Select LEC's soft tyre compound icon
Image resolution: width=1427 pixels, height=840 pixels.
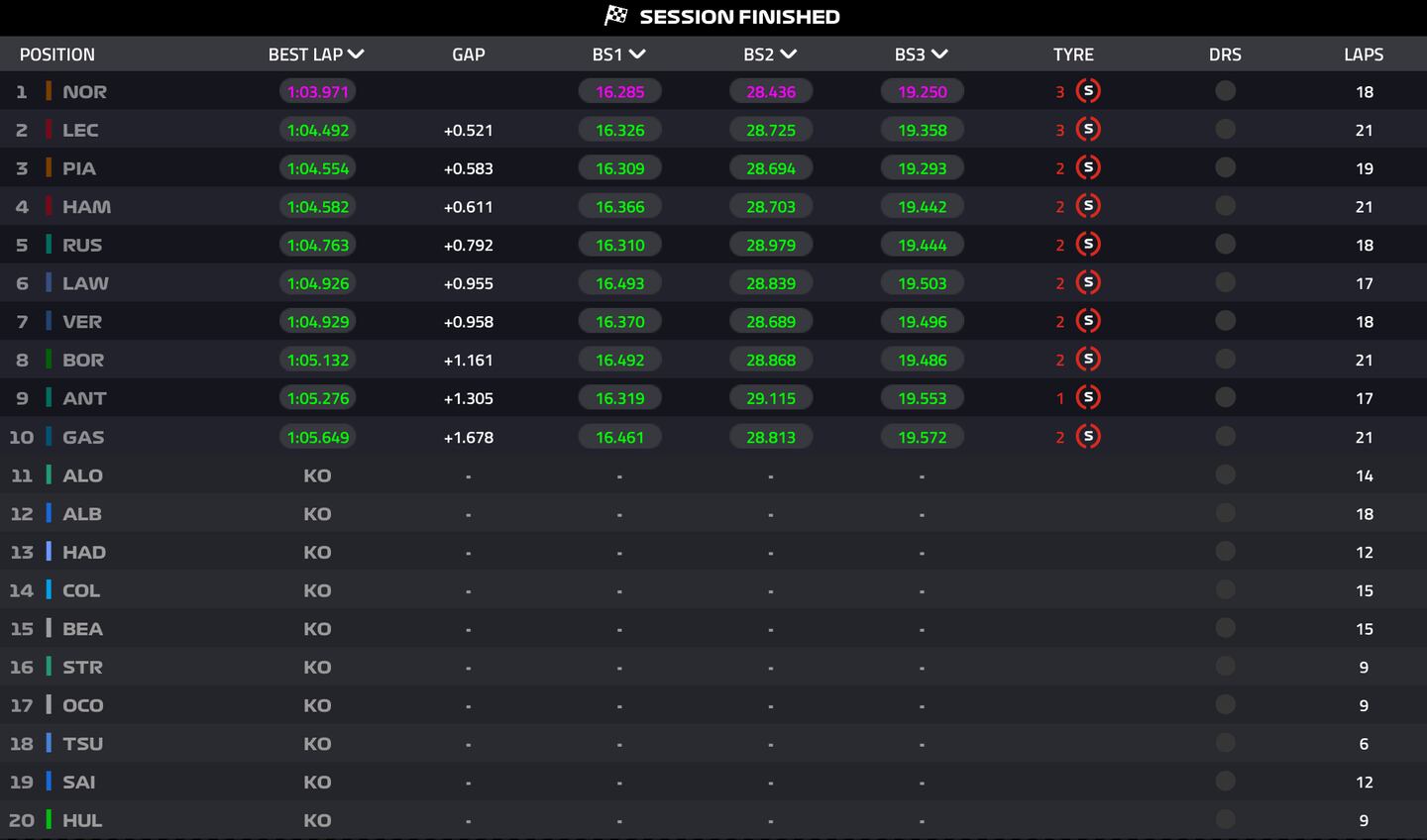1087,129
